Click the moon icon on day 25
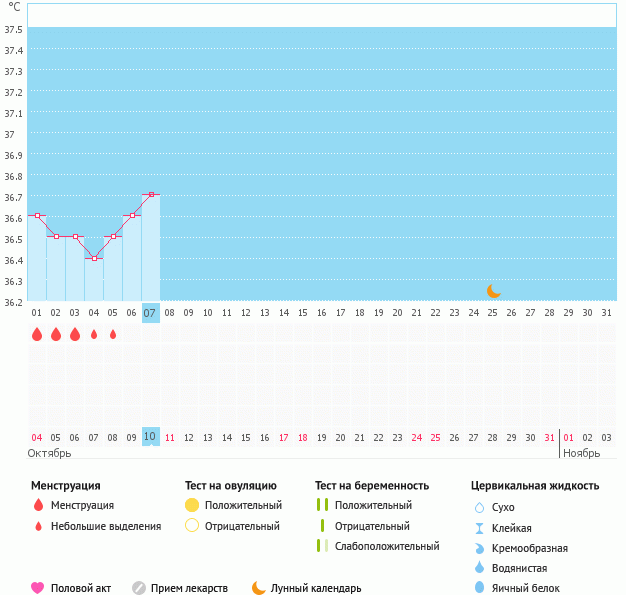The width and height of the screenshot is (626, 595). (493, 291)
